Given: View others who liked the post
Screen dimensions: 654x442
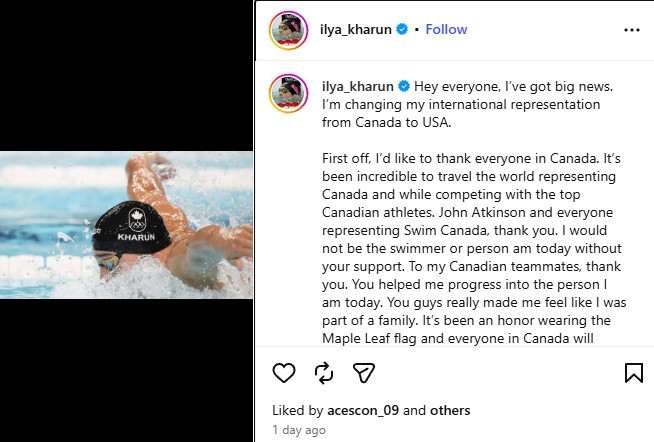Looking at the screenshot, I should 452,410.
